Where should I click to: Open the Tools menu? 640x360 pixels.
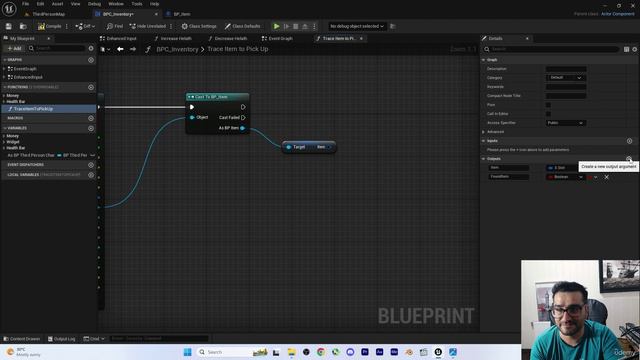click(137, 4)
